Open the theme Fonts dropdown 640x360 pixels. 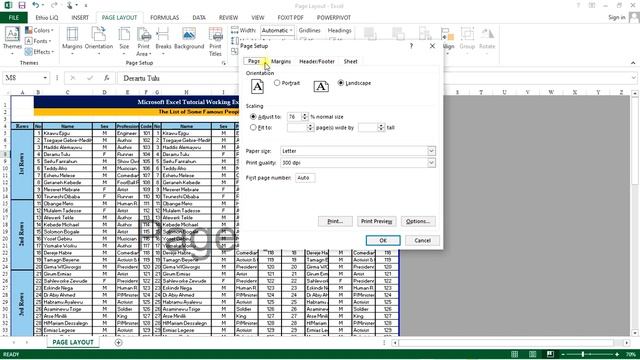click(38, 41)
